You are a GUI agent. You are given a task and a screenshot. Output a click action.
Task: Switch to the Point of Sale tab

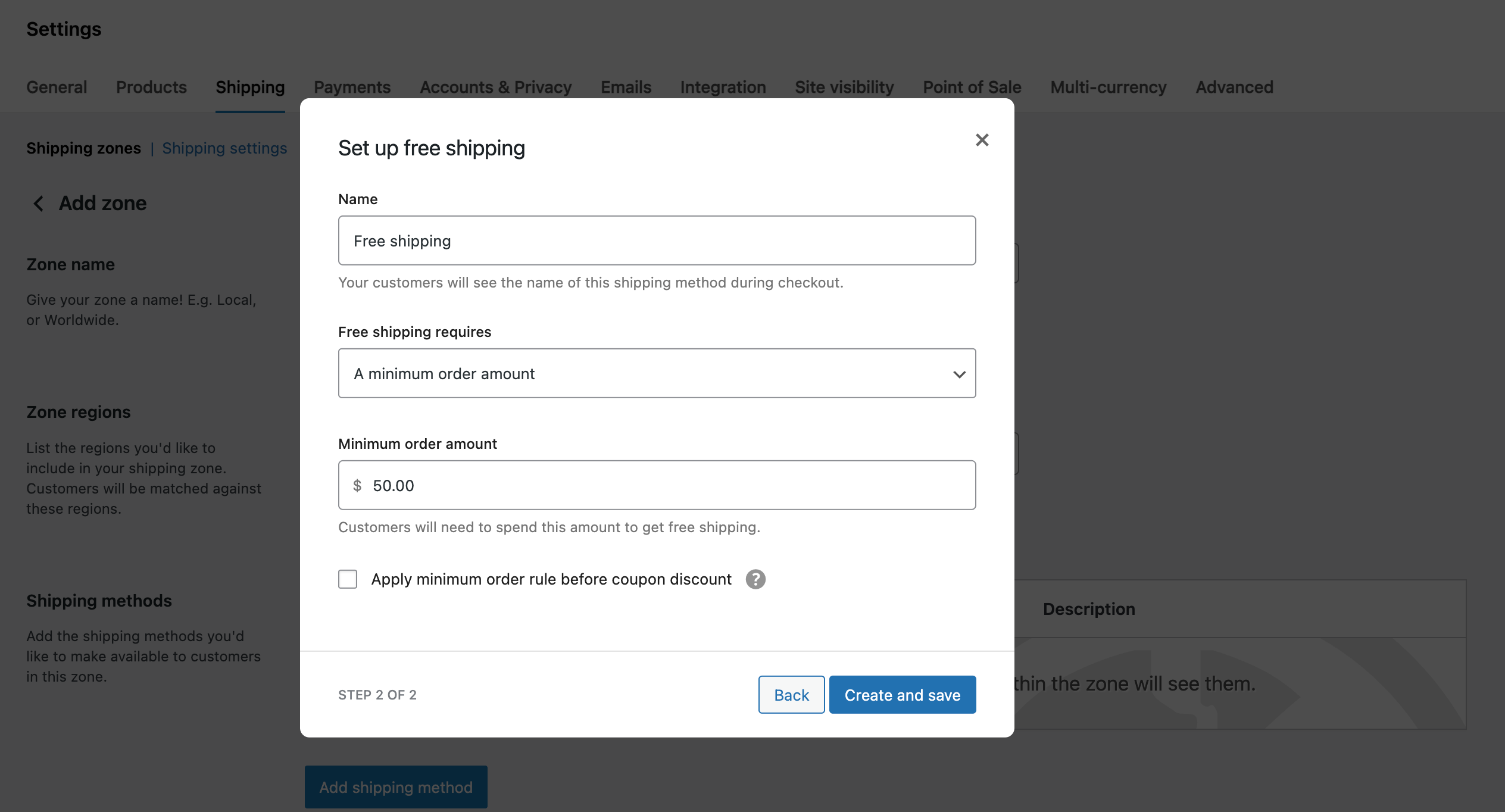pos(972,87)
